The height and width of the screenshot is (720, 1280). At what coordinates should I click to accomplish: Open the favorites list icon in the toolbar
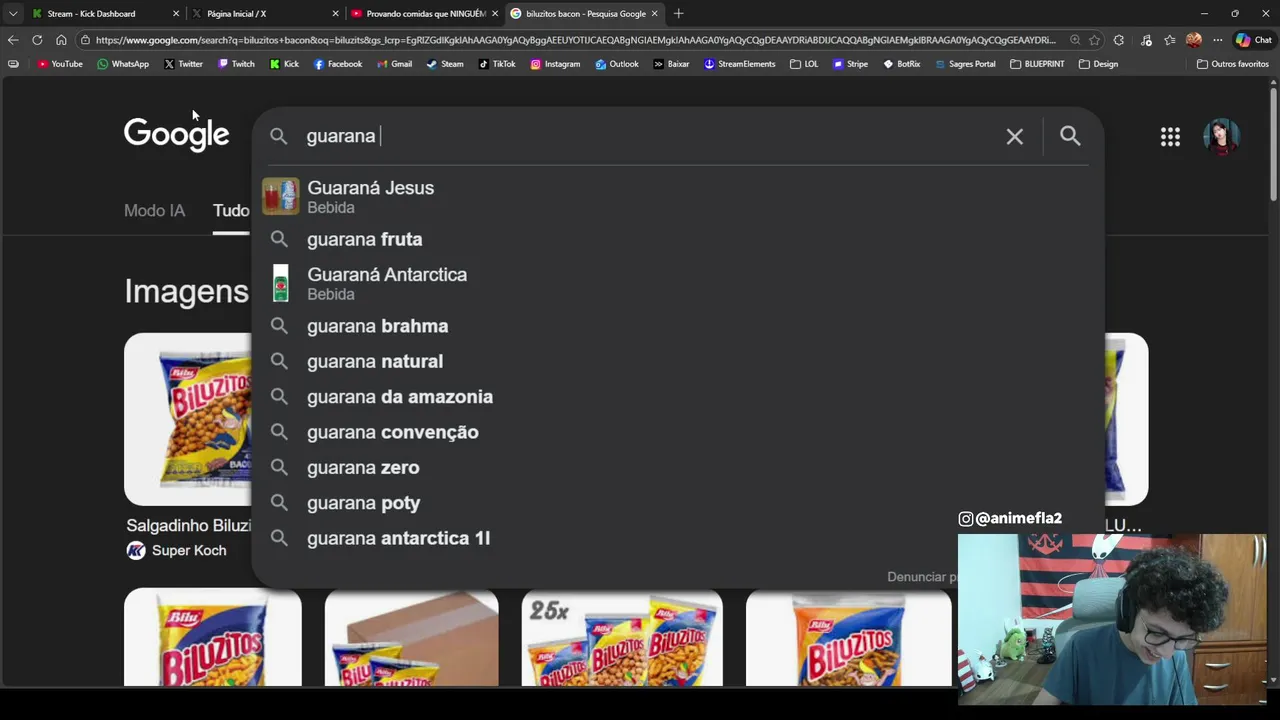point(1170,40)
